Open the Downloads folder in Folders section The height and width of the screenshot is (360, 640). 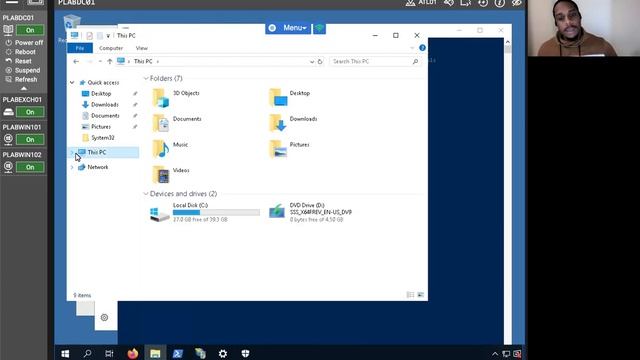pyautogui.click(x=293, y=123)
